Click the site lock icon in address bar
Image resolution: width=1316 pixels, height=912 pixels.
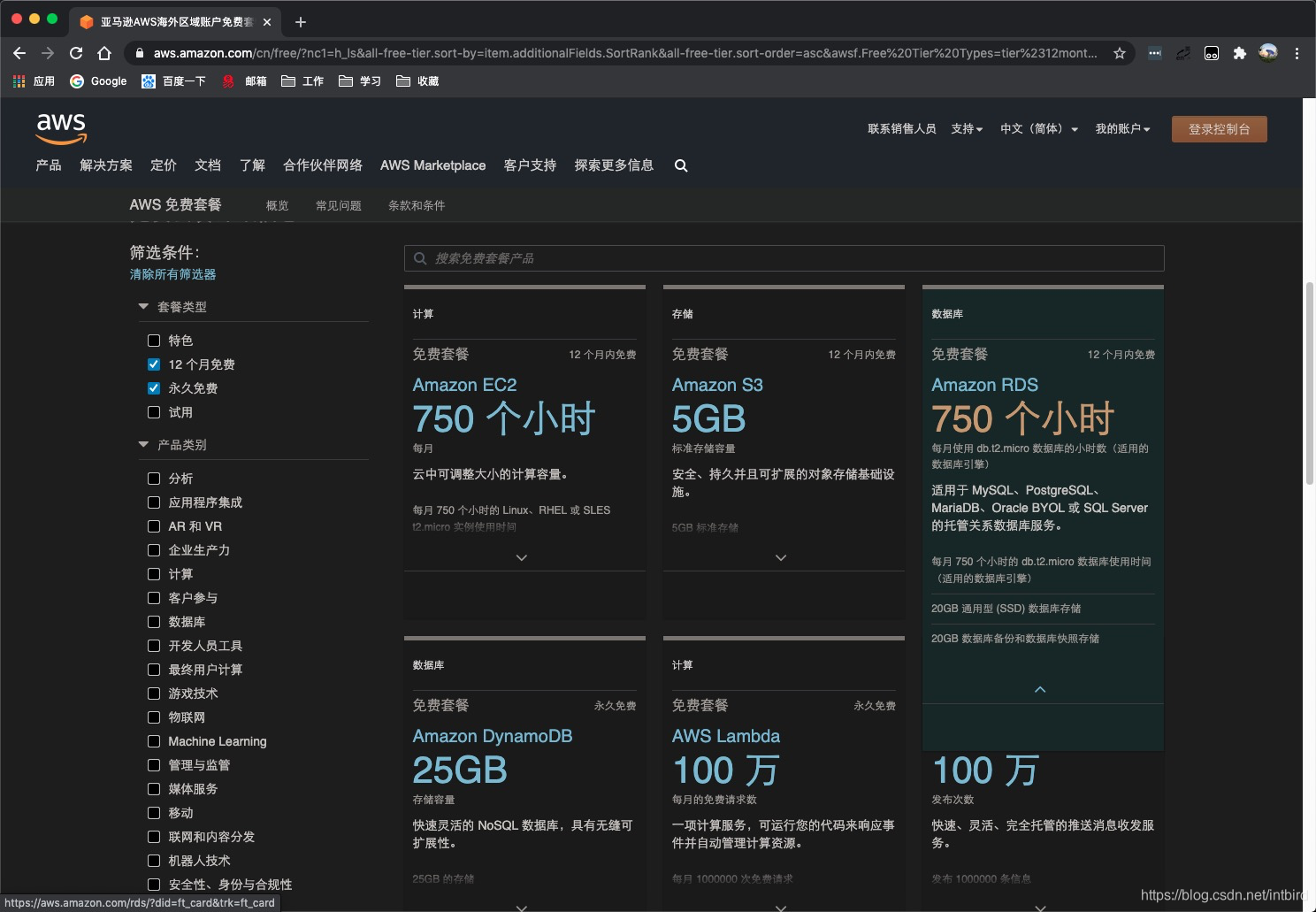(x=139, y=53)
